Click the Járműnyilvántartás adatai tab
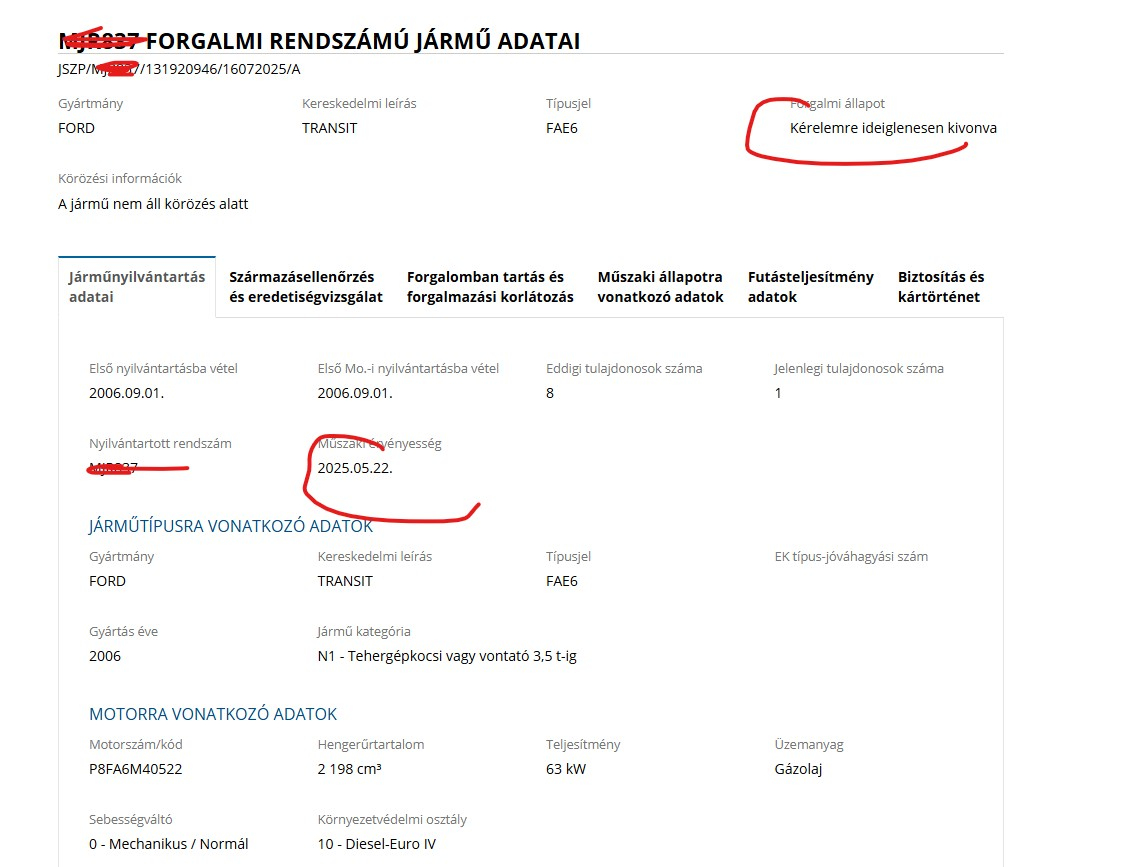Image resolution: width=1124 pixels, height=867 pixels. pos(137,287)
